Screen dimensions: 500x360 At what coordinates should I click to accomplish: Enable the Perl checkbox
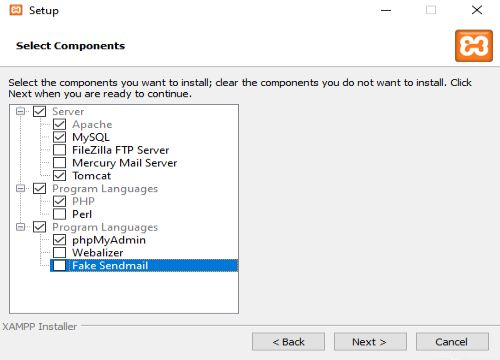click(60, 214)
